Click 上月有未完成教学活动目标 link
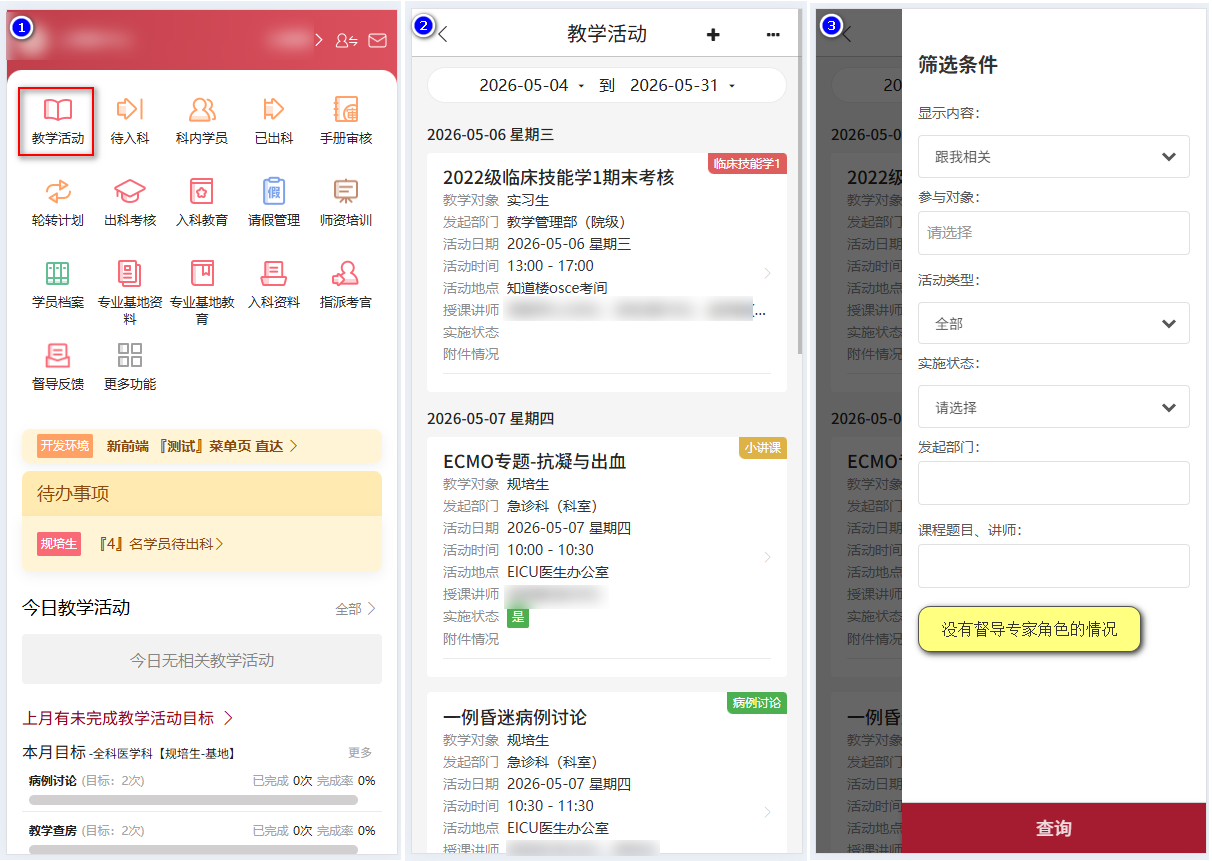Image resolution: width=1212 pixels, height=861 pixels. tap(128, 718)
